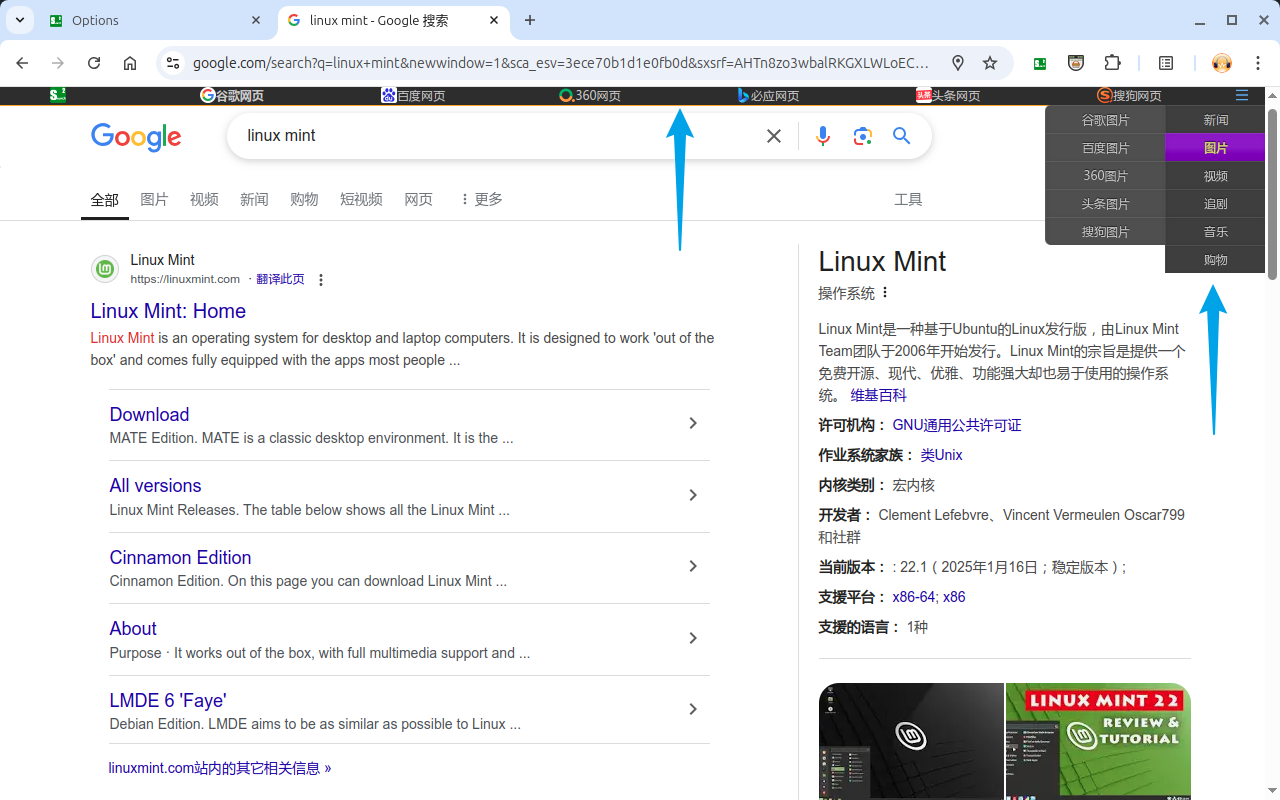Image resolution: width=1280 pixels, height=800 pixels.
Task: Bookmark this page with the star icon
Action: coord(990,63)
